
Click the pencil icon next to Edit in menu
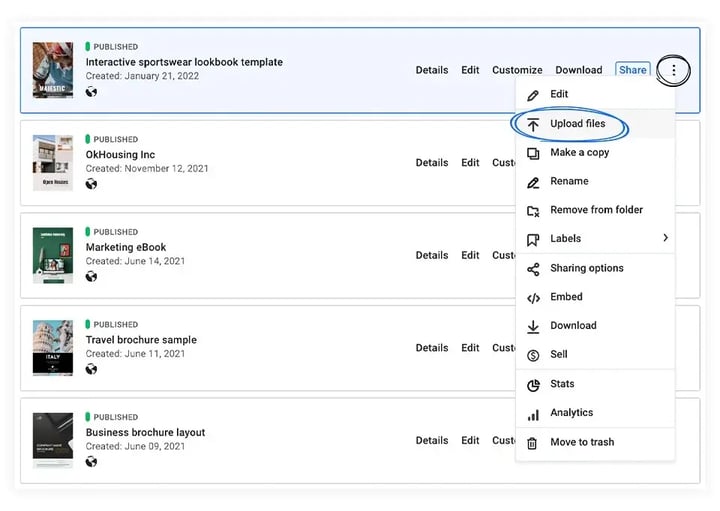pos(533,95)
